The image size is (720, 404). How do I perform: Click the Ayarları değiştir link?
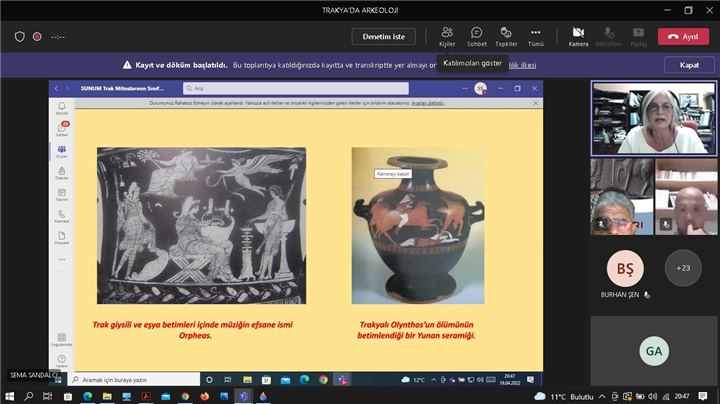428,103
